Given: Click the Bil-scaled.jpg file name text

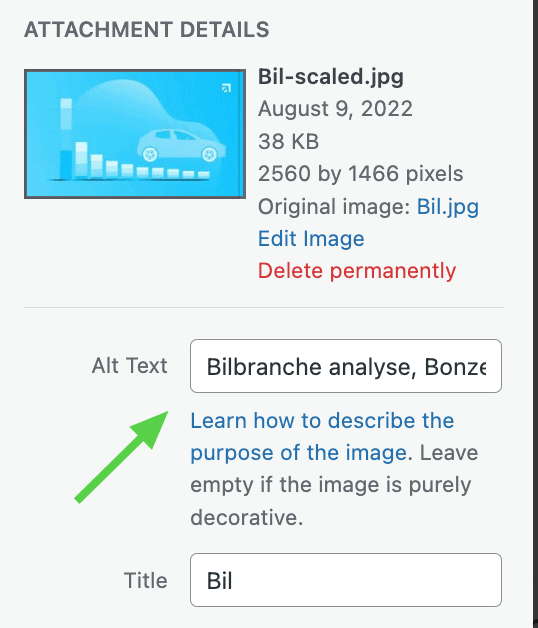Looking at the screenshot, I should click(x=330, y=77).
